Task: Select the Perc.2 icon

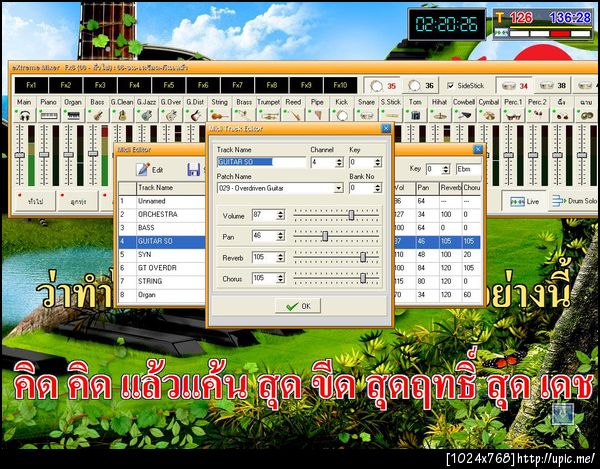Action: (538, 115)
